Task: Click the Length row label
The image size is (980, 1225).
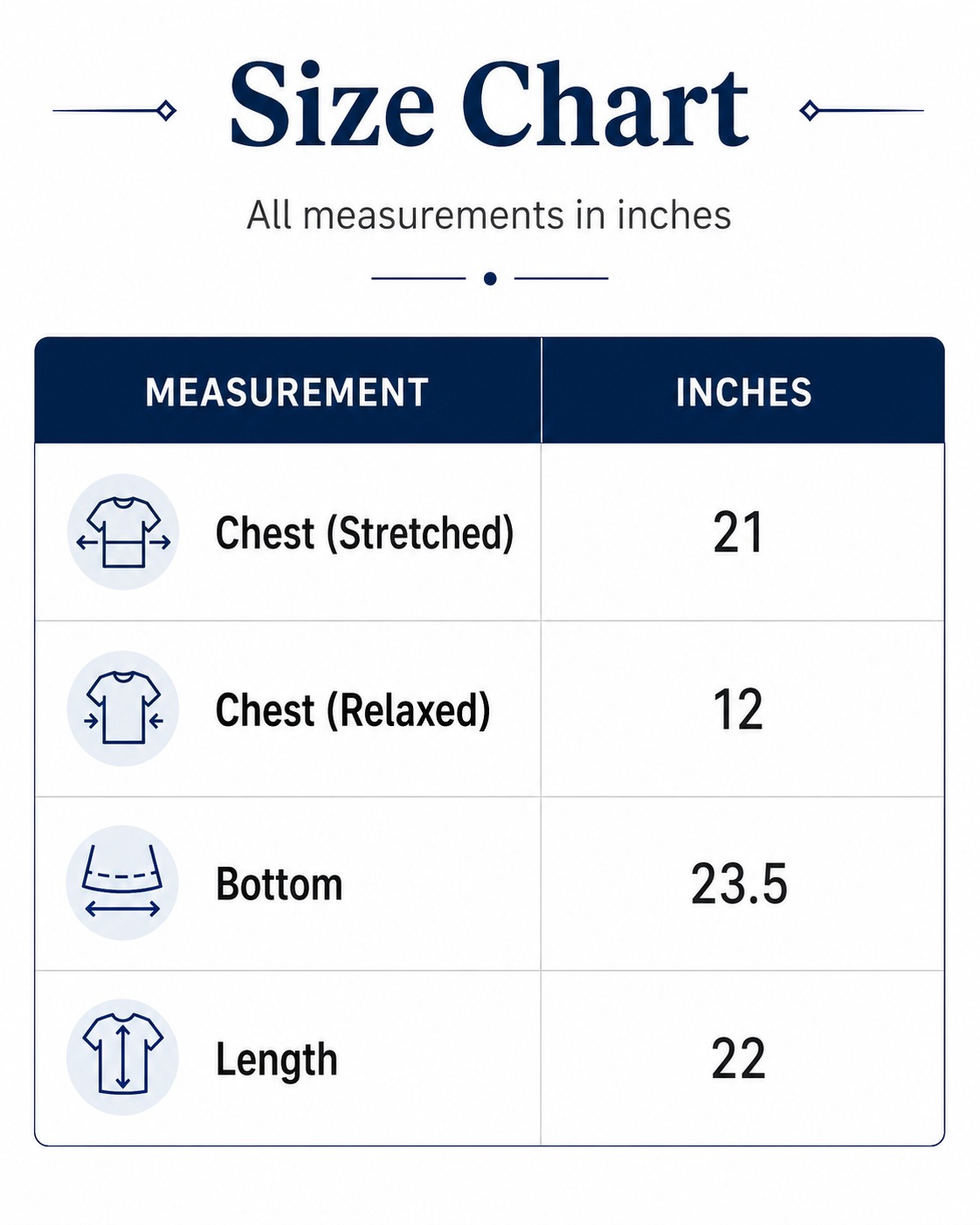Action: [277, 1061]
